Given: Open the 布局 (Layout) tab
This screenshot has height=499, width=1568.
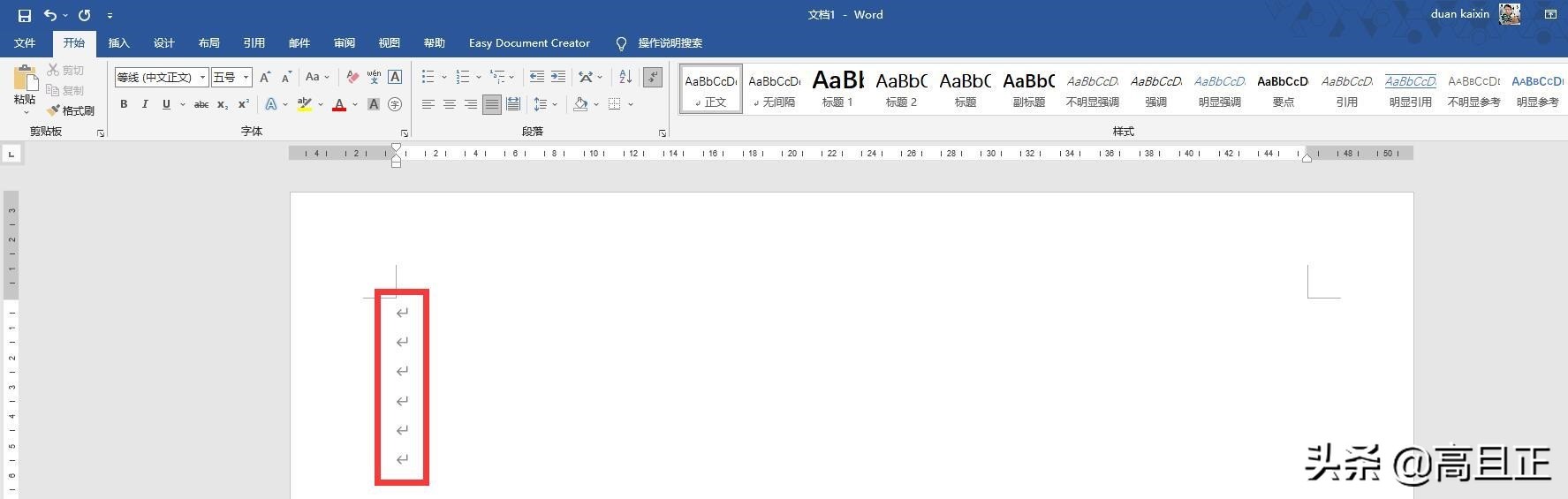Looking at the screenshot, I should 208,42.
